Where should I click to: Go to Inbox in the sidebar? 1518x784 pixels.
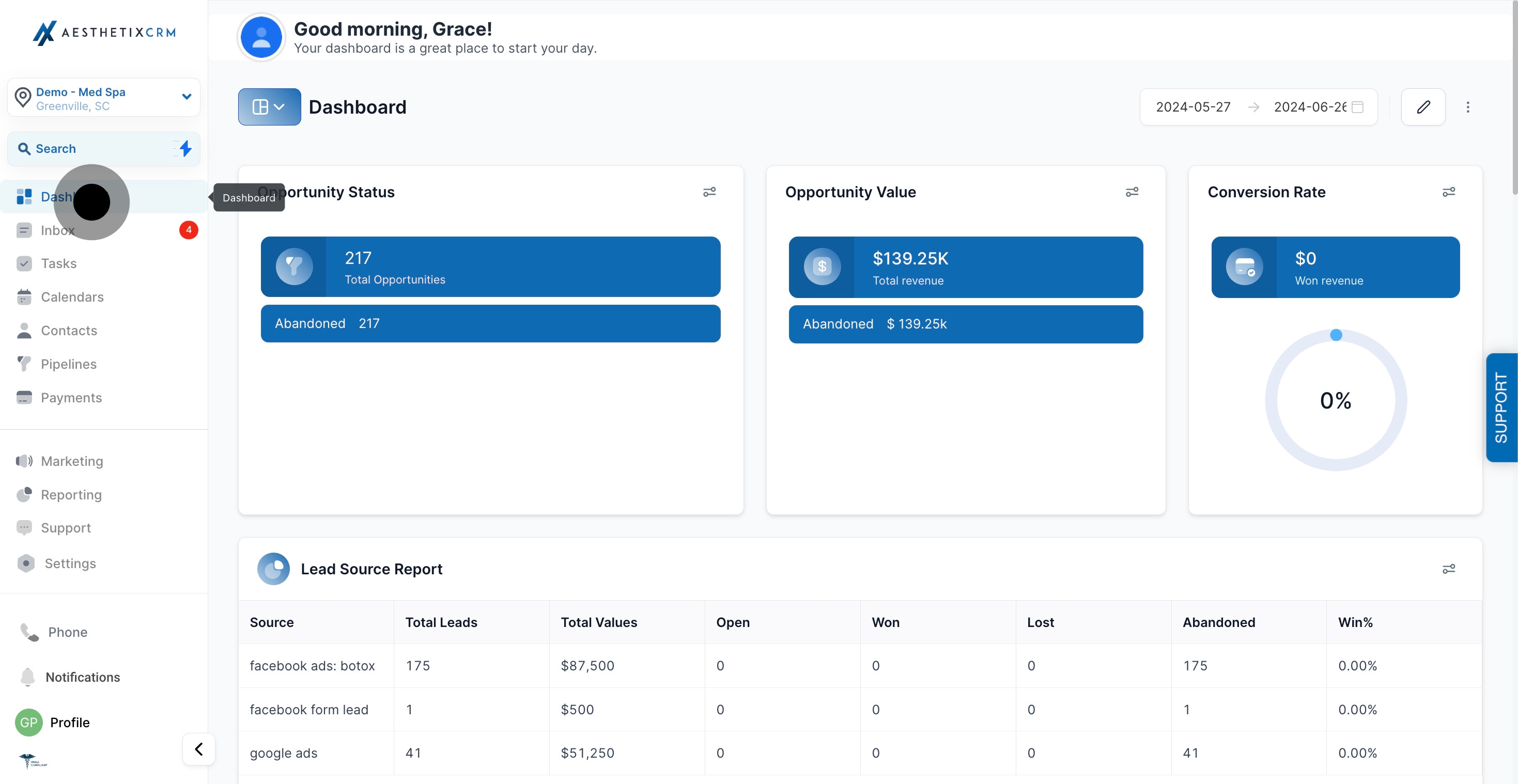58,230
